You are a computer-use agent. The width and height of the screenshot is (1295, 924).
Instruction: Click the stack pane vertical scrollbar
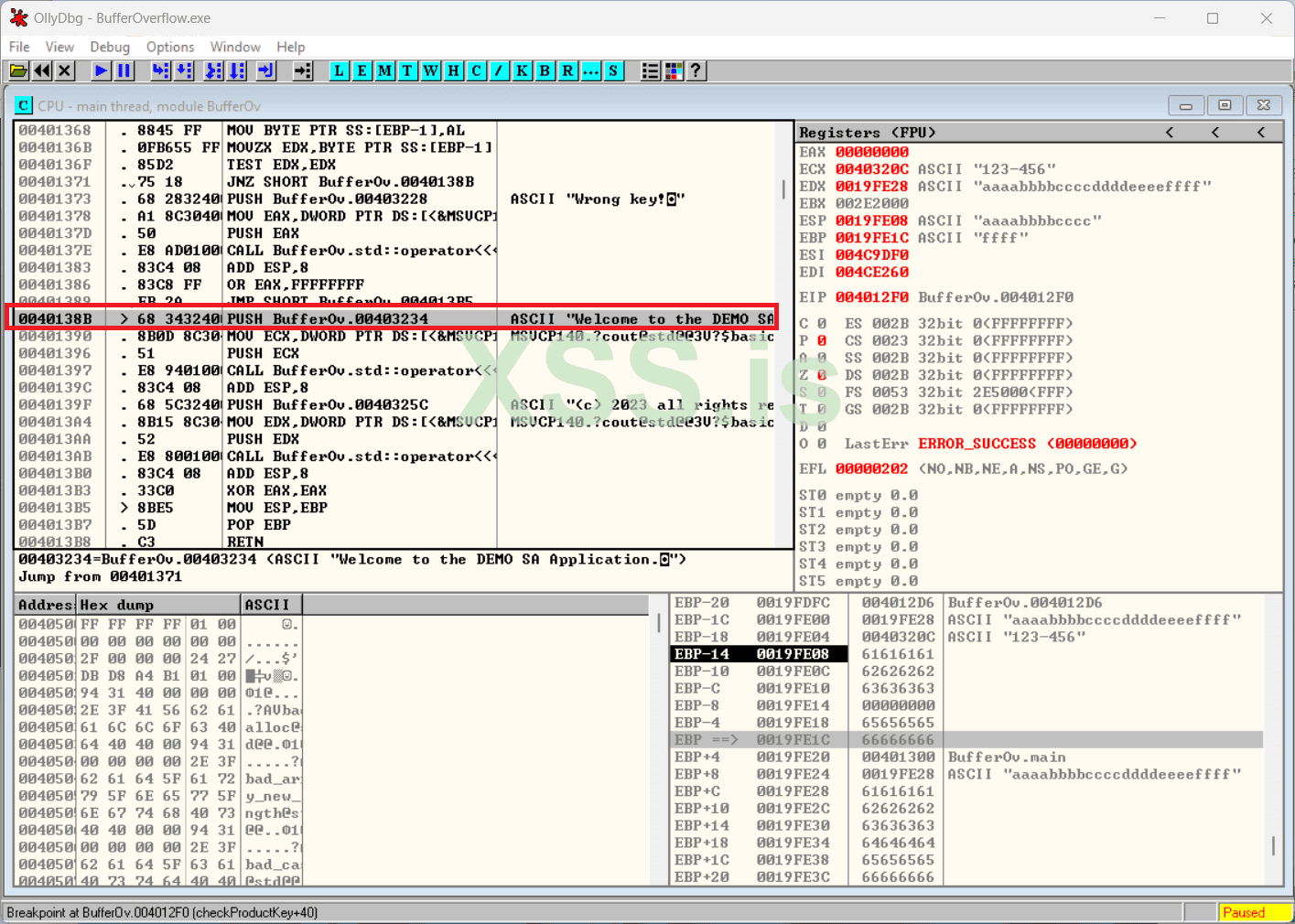[x=1273, y=846]
